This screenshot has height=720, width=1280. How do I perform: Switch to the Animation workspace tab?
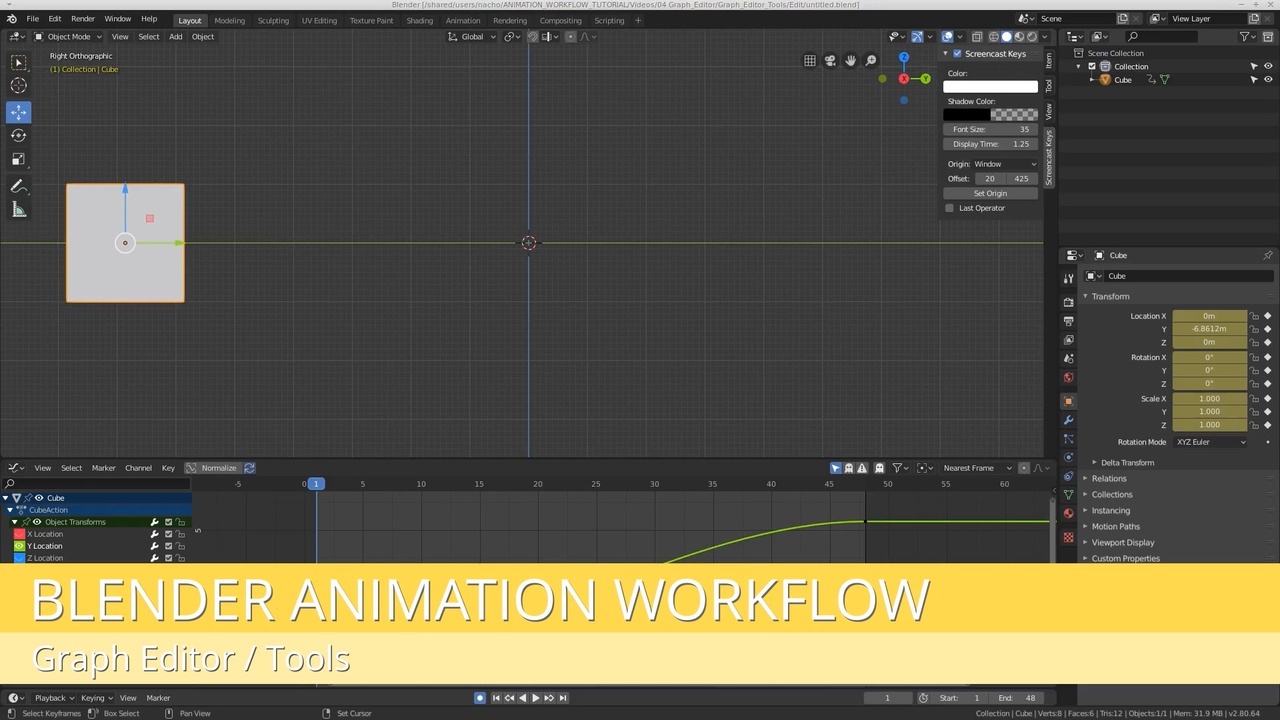pos(463,20)
